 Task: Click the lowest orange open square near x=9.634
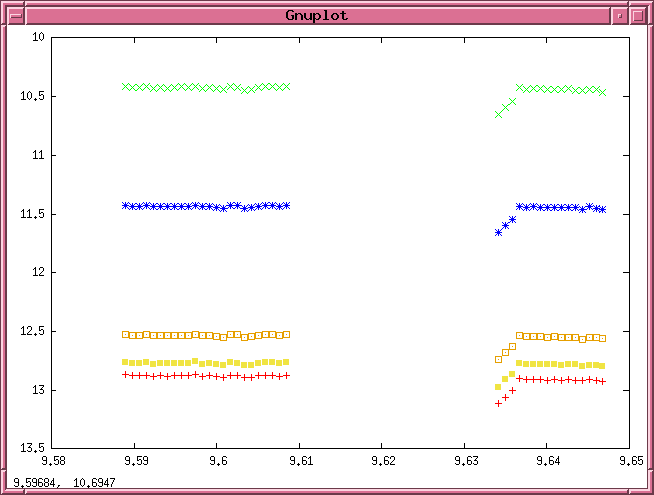pos(499,359)
